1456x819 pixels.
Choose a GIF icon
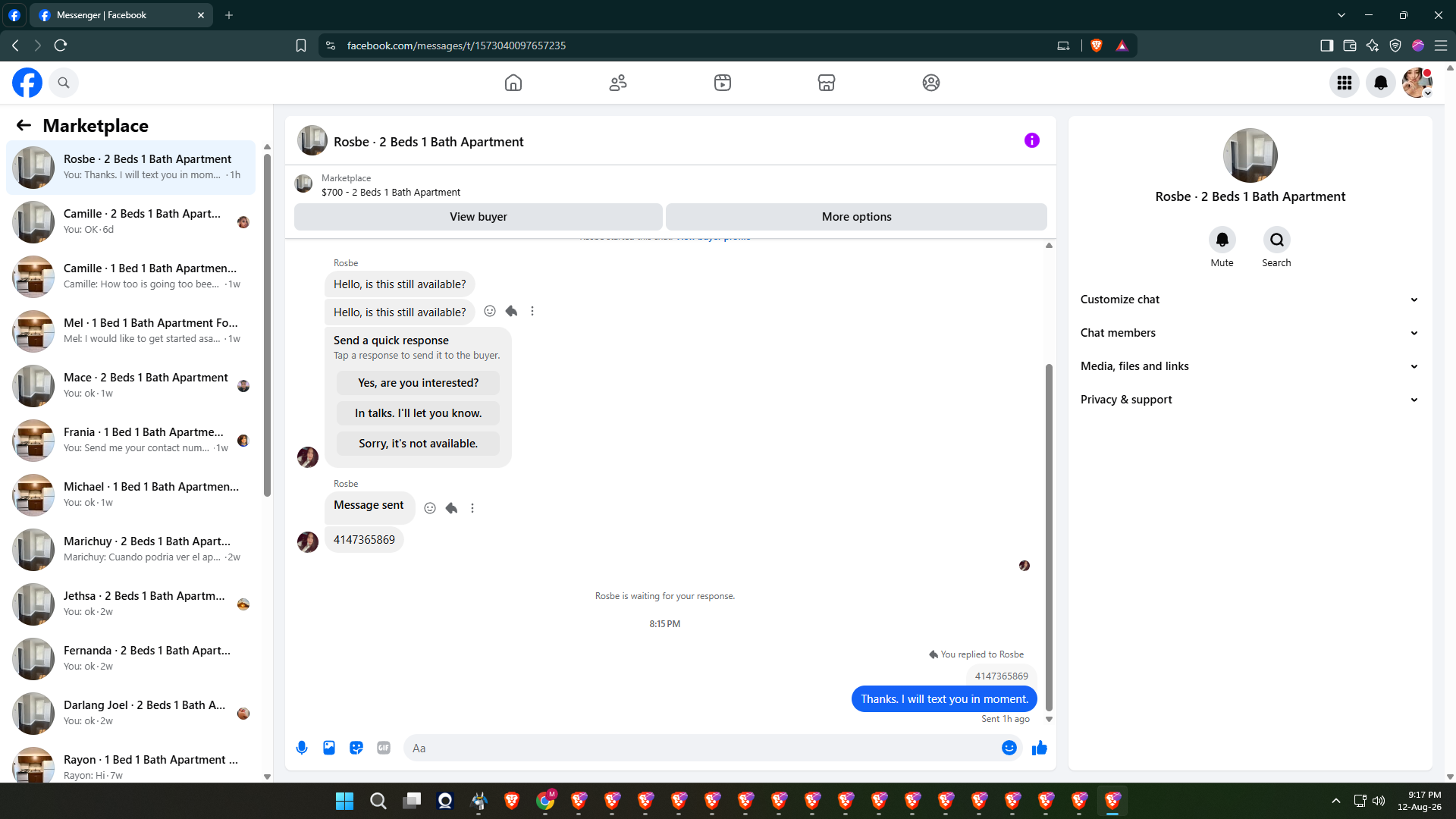click(x=384, y=748)
